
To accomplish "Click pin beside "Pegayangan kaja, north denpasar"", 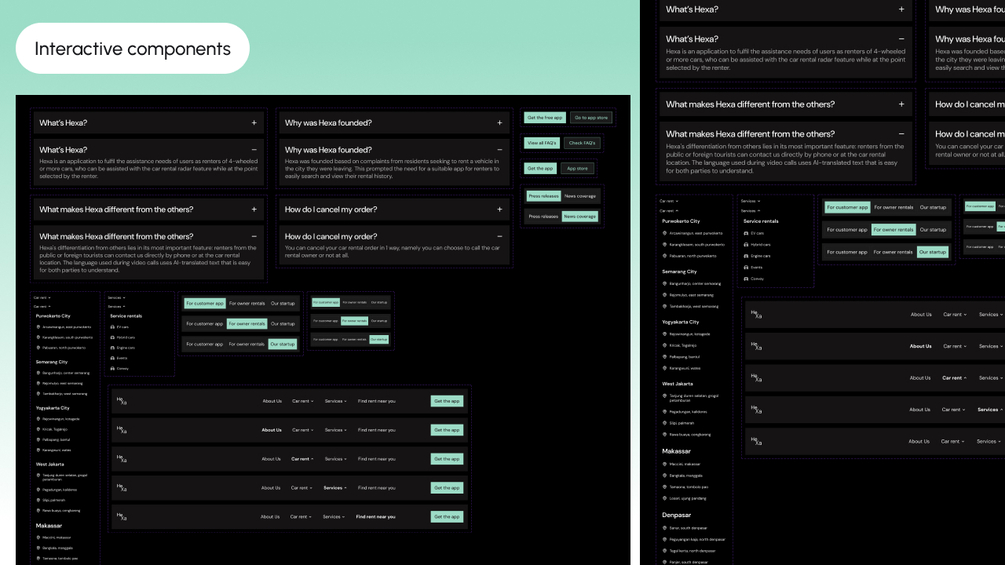I will point(665,539).
